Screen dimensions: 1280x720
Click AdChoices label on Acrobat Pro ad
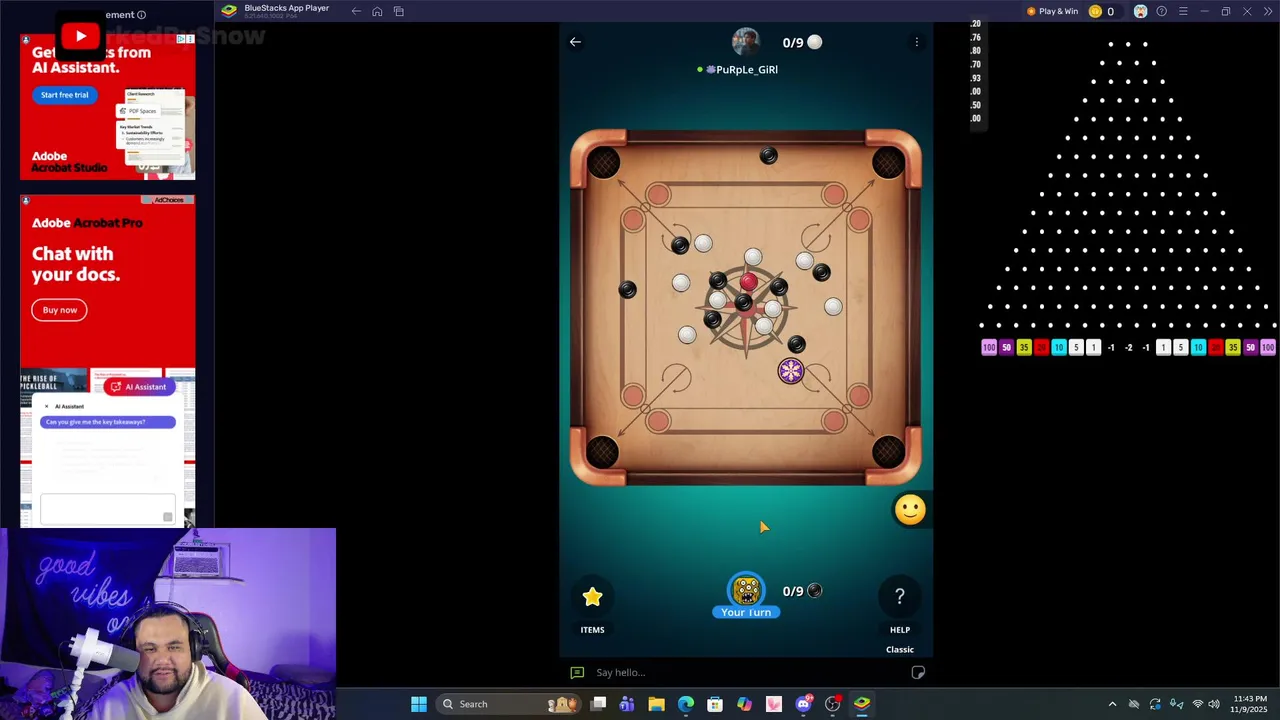click(169, 200)
